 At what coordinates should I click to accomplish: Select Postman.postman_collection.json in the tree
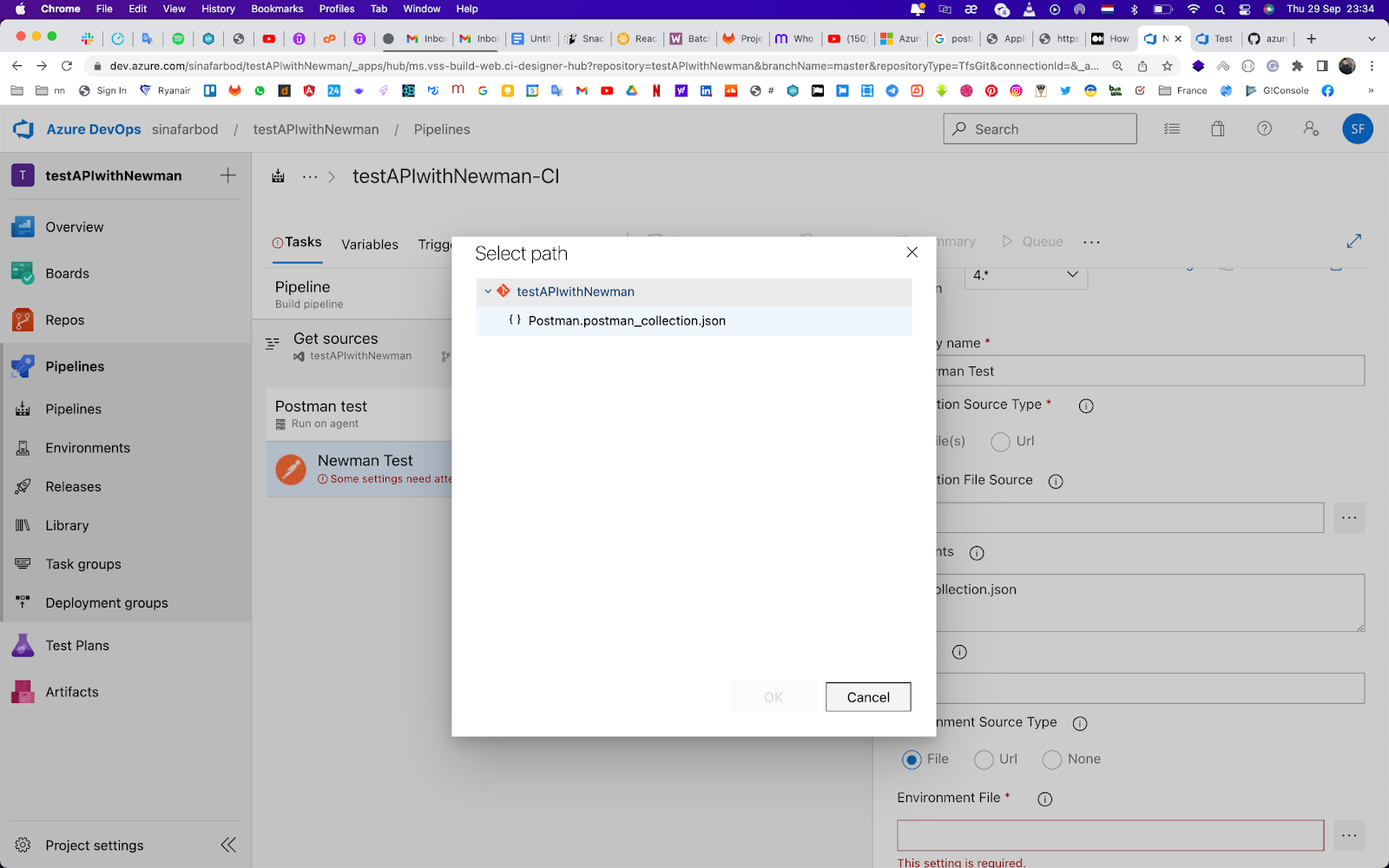point(694,321)
